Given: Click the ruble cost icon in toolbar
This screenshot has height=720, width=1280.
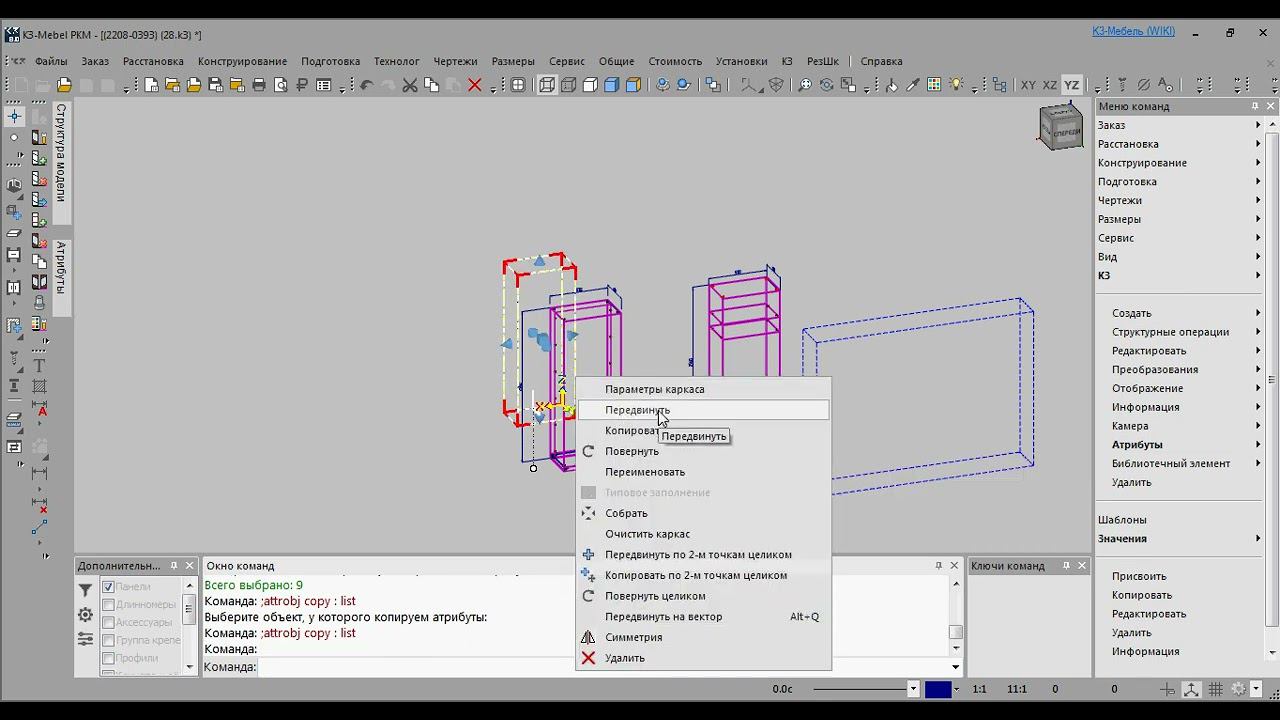Looking at the screenshot, I should (x=302, y=85).
